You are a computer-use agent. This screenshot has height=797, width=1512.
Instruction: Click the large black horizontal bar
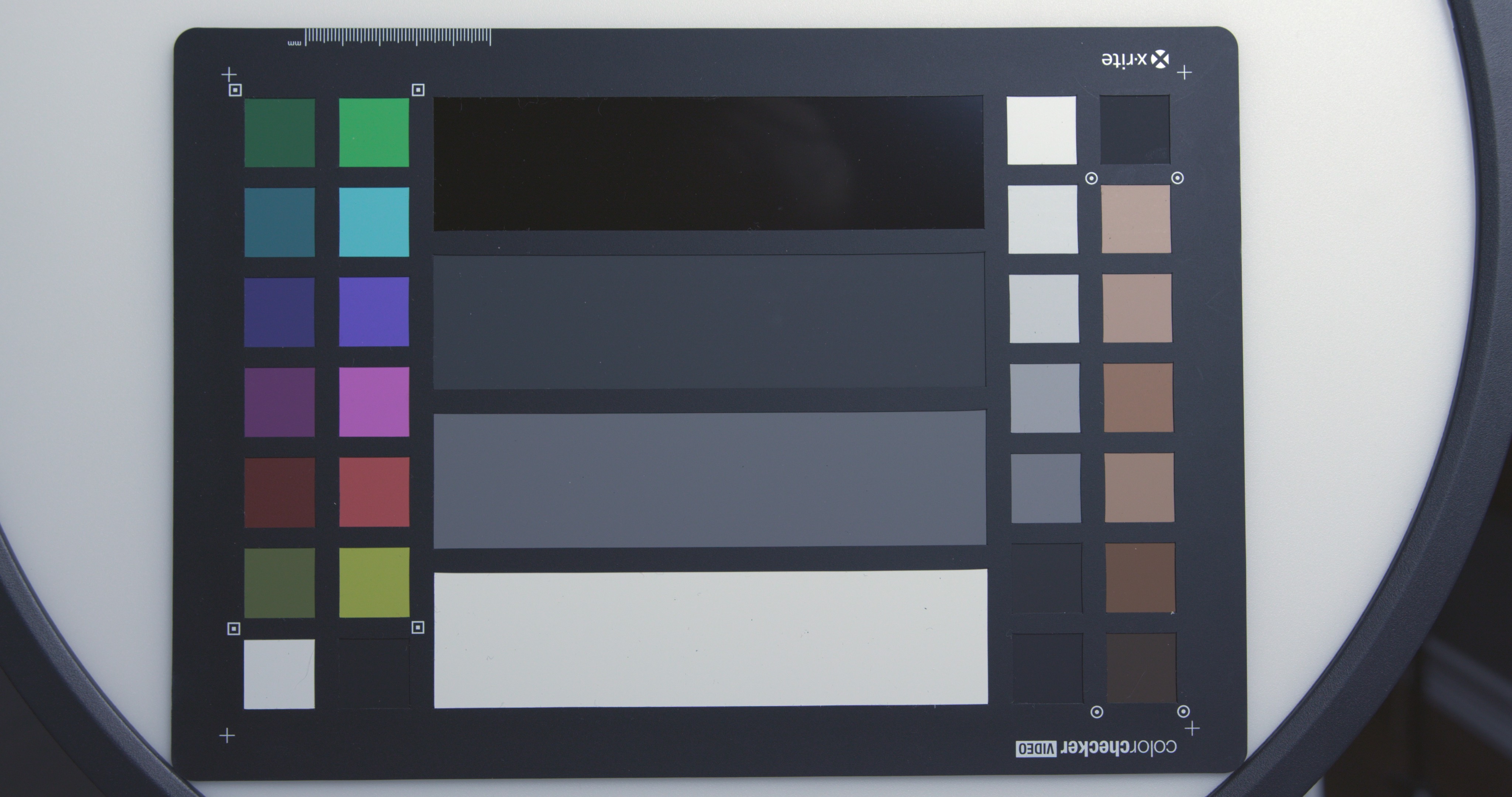[x=708, y=163]
